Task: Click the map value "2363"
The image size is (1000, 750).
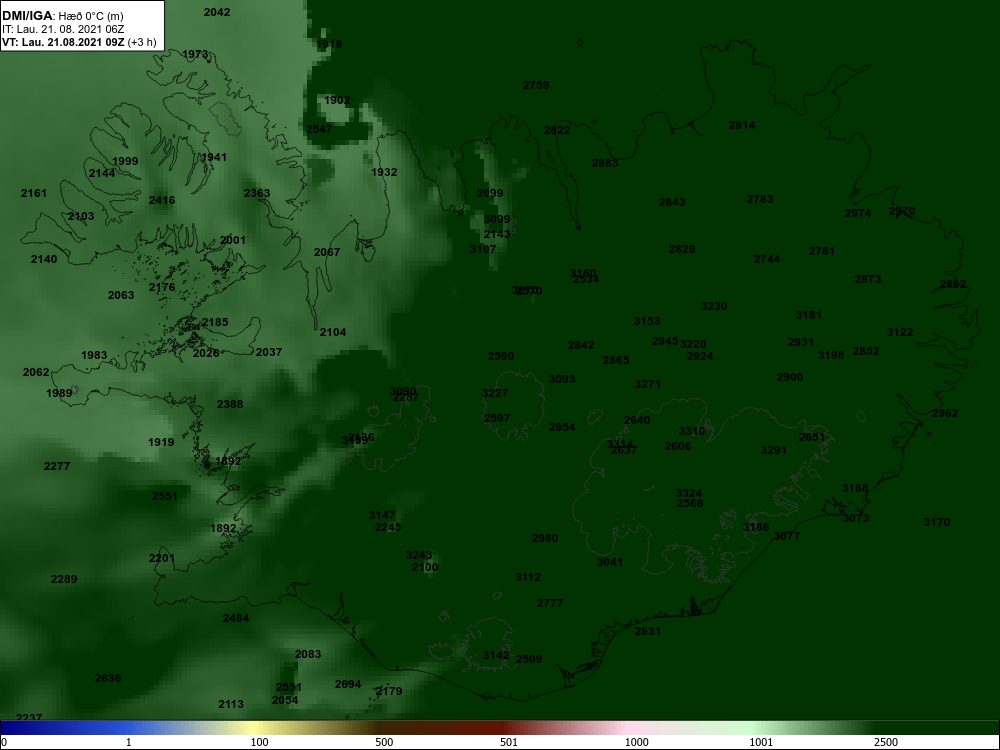Action: 257,193
